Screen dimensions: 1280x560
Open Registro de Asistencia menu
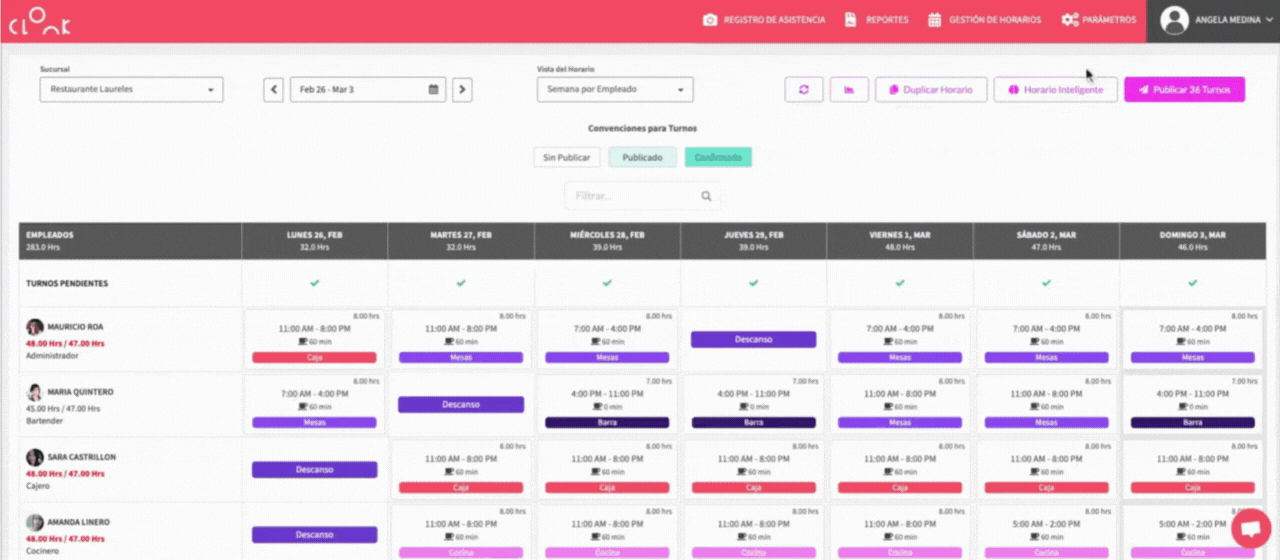764,20
